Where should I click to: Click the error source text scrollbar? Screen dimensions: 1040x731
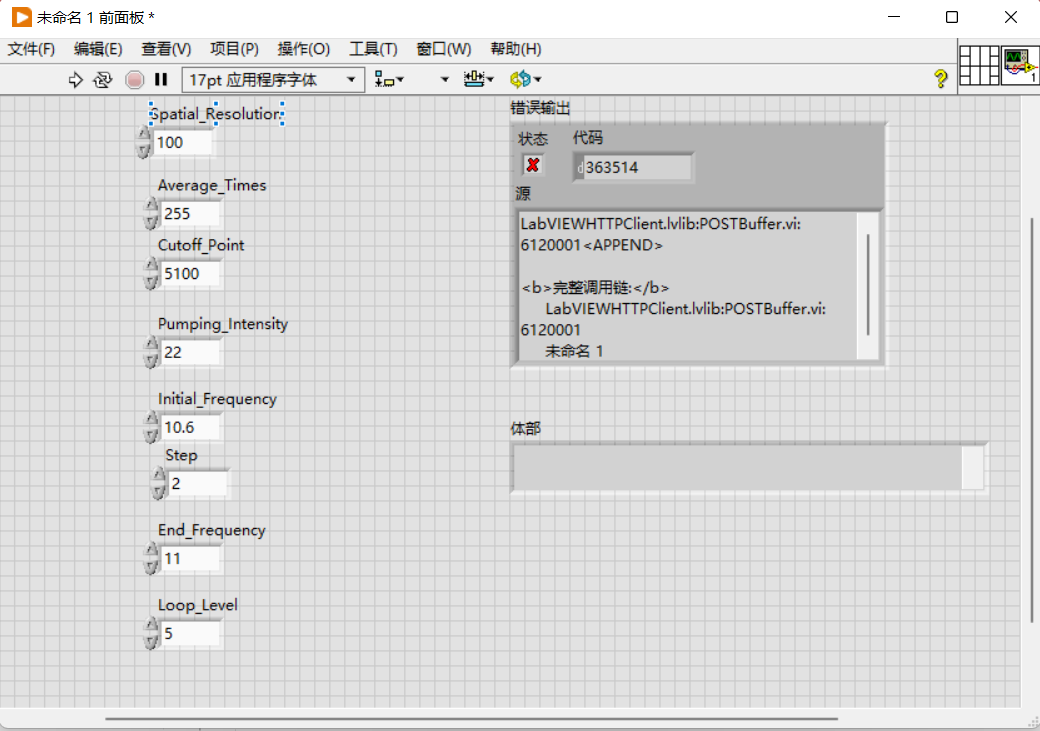pyautogui.click(x=868, y=286)
